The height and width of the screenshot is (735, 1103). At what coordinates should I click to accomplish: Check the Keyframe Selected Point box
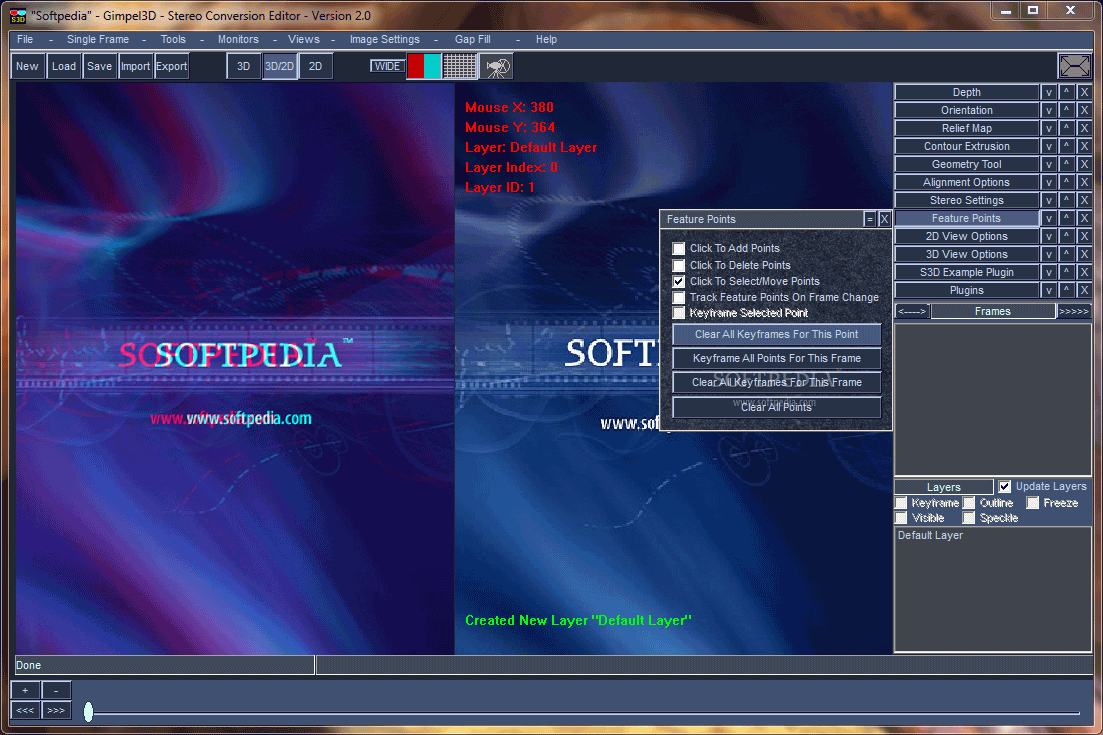pyautogui.click(x=679, y=313)
